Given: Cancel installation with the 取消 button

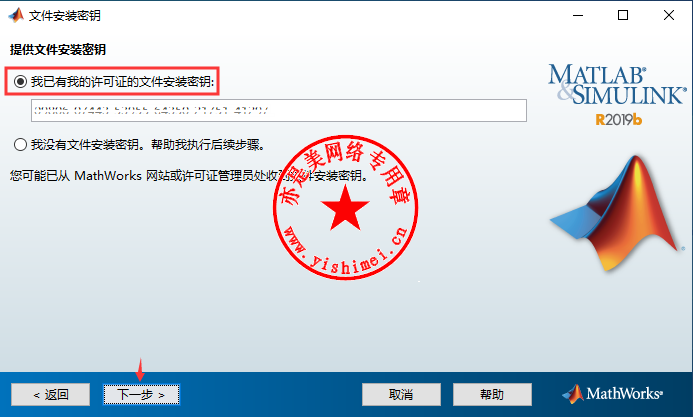Looking at the screenshot, I should 401,394.
